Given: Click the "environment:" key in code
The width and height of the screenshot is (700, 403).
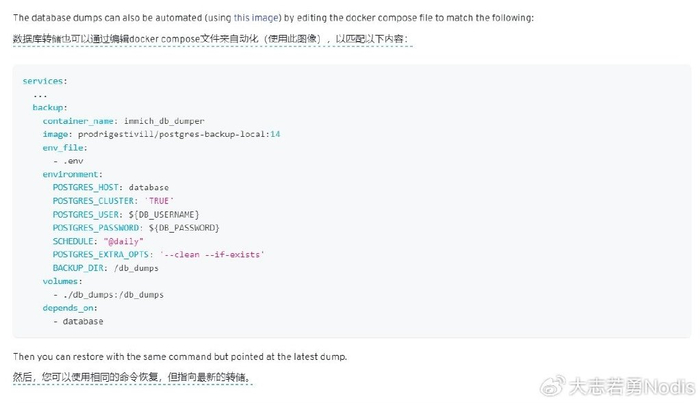Looking at the screenshot, I should (71, 174).
